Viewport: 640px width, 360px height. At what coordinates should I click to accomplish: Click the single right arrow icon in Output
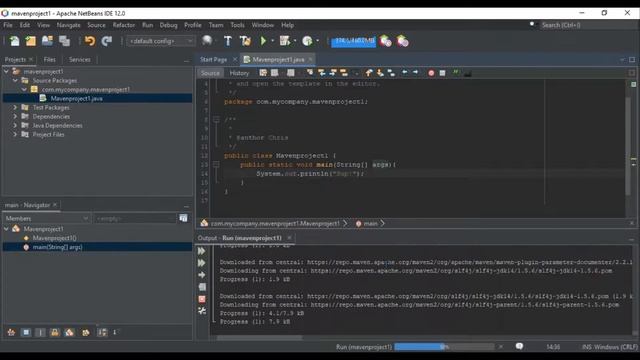[x=202, y=275]
